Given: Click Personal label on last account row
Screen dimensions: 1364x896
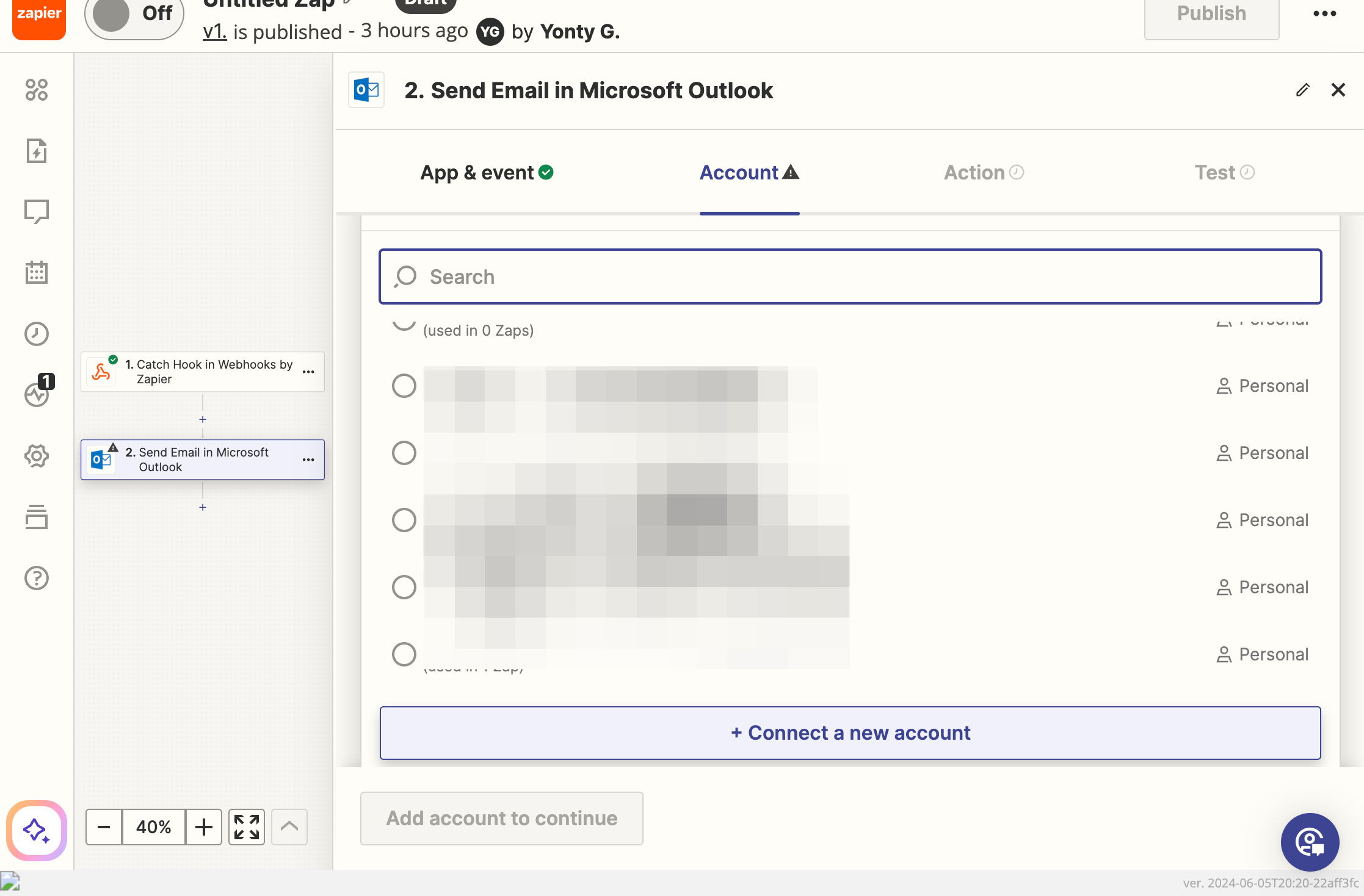Looking at the screenshot, I should point(1274,654).
